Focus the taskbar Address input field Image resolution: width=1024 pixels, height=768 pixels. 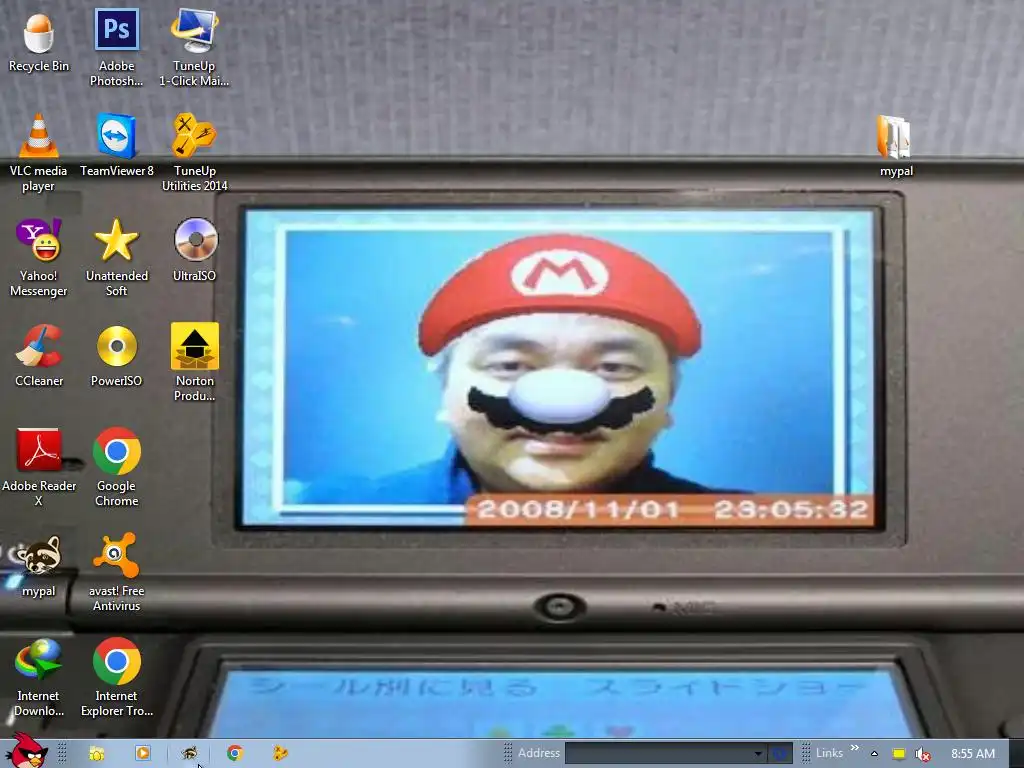[x=658, y=753]
